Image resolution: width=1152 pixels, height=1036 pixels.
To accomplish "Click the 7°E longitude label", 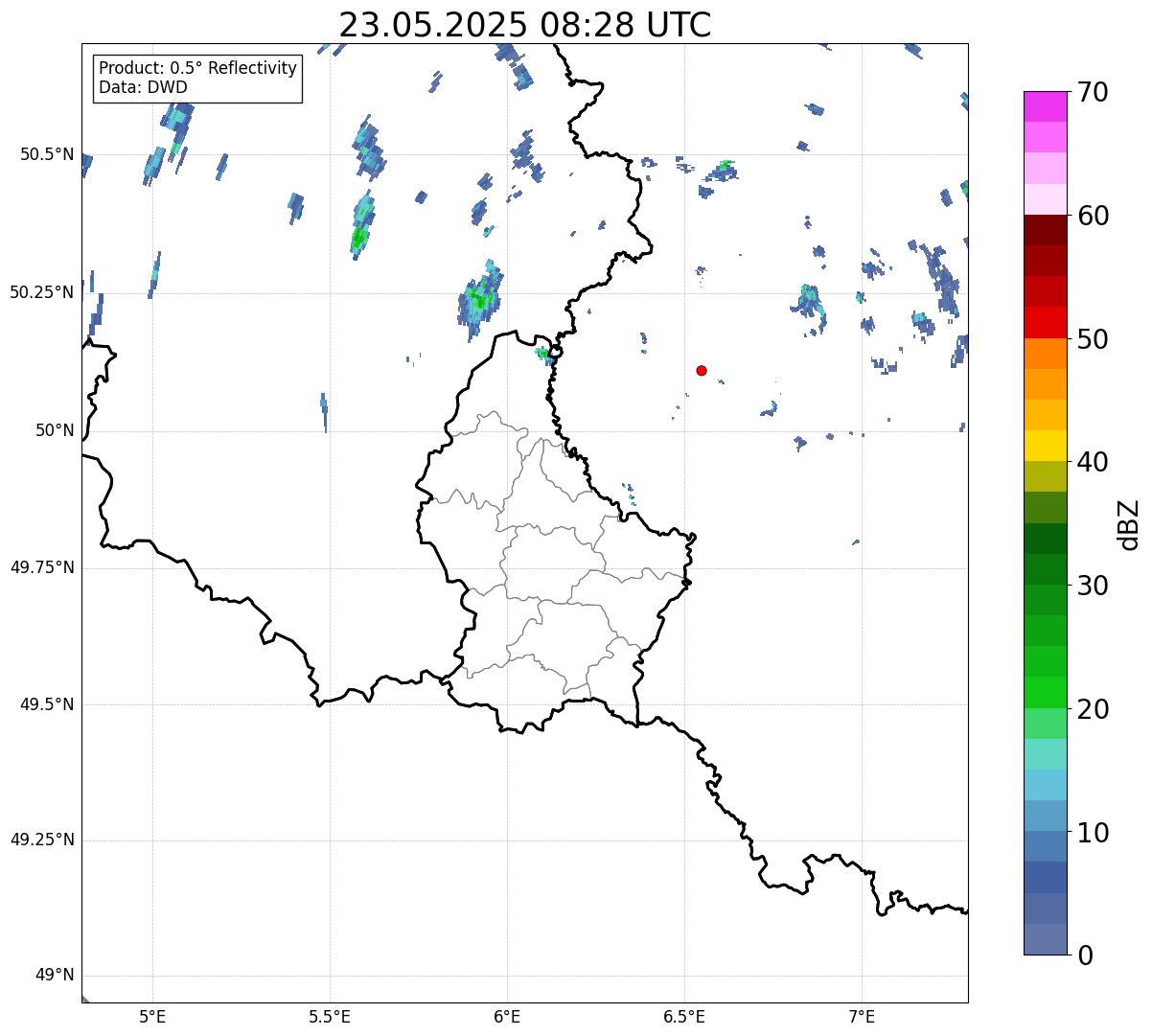I will pyautogui.click(x=862, y=1017).
